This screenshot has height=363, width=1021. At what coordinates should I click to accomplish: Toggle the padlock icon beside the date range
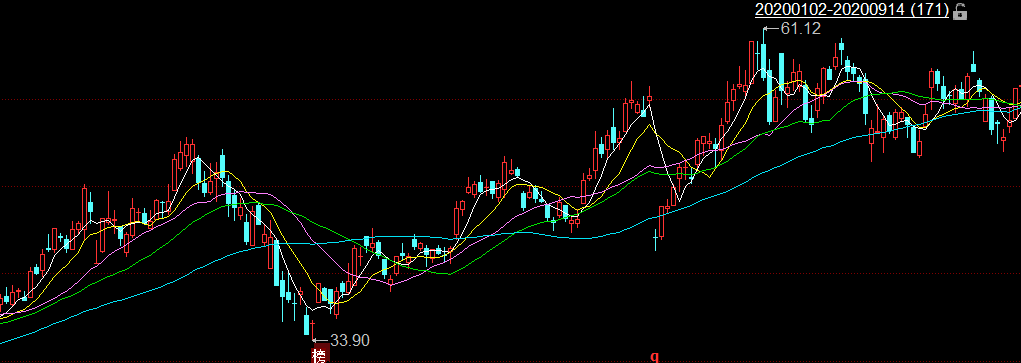pyautogui.click(x=960, y=10)
